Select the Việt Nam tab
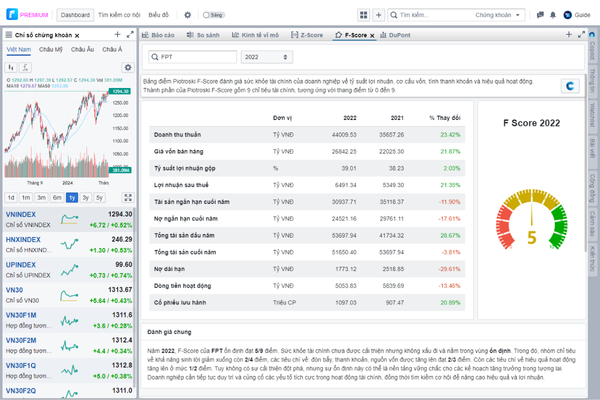Image resolution: width=600 pixels, height=400 pixels. click(x=19, y=49)
